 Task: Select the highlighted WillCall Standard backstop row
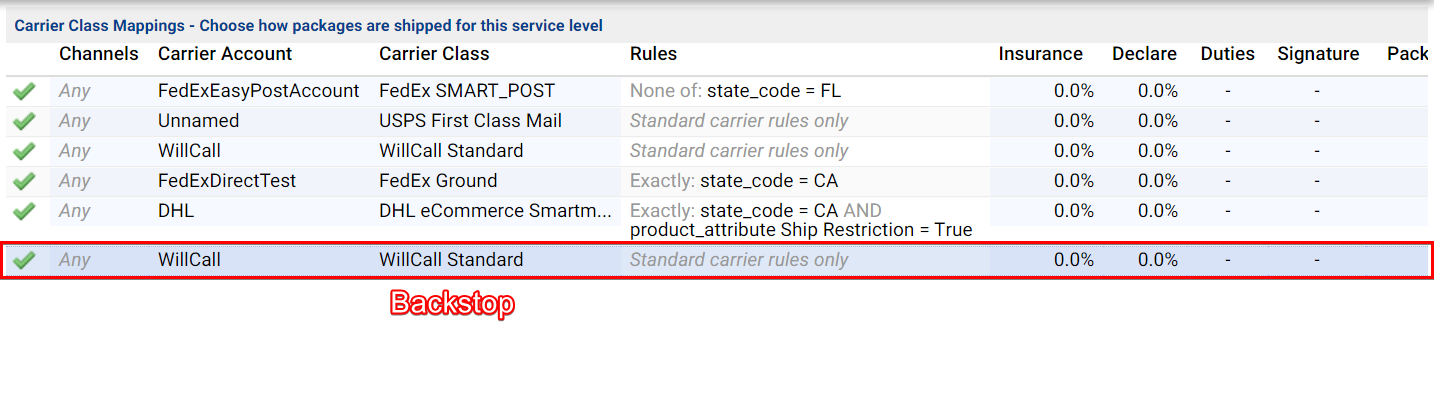716,260
